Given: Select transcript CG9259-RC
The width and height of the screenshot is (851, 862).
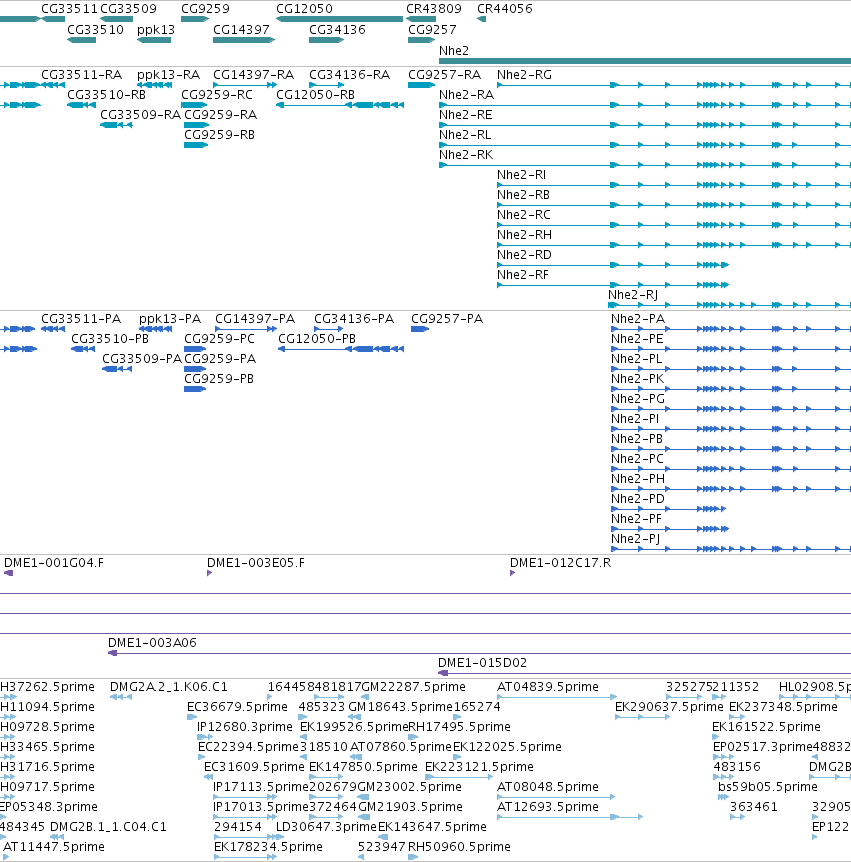Looking at the screenshot, I should point(217,95).
